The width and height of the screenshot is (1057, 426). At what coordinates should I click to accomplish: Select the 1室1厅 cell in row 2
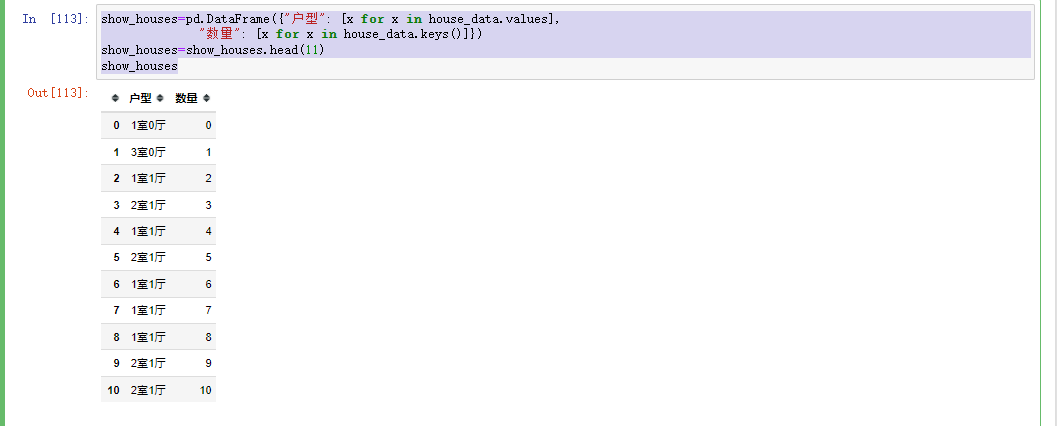point(148,179)
